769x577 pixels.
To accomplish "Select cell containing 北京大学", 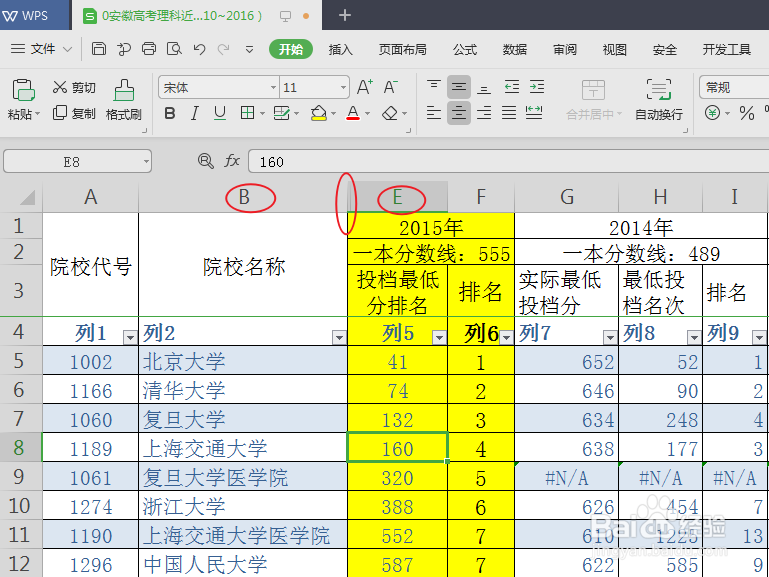I will click(243, 361).
